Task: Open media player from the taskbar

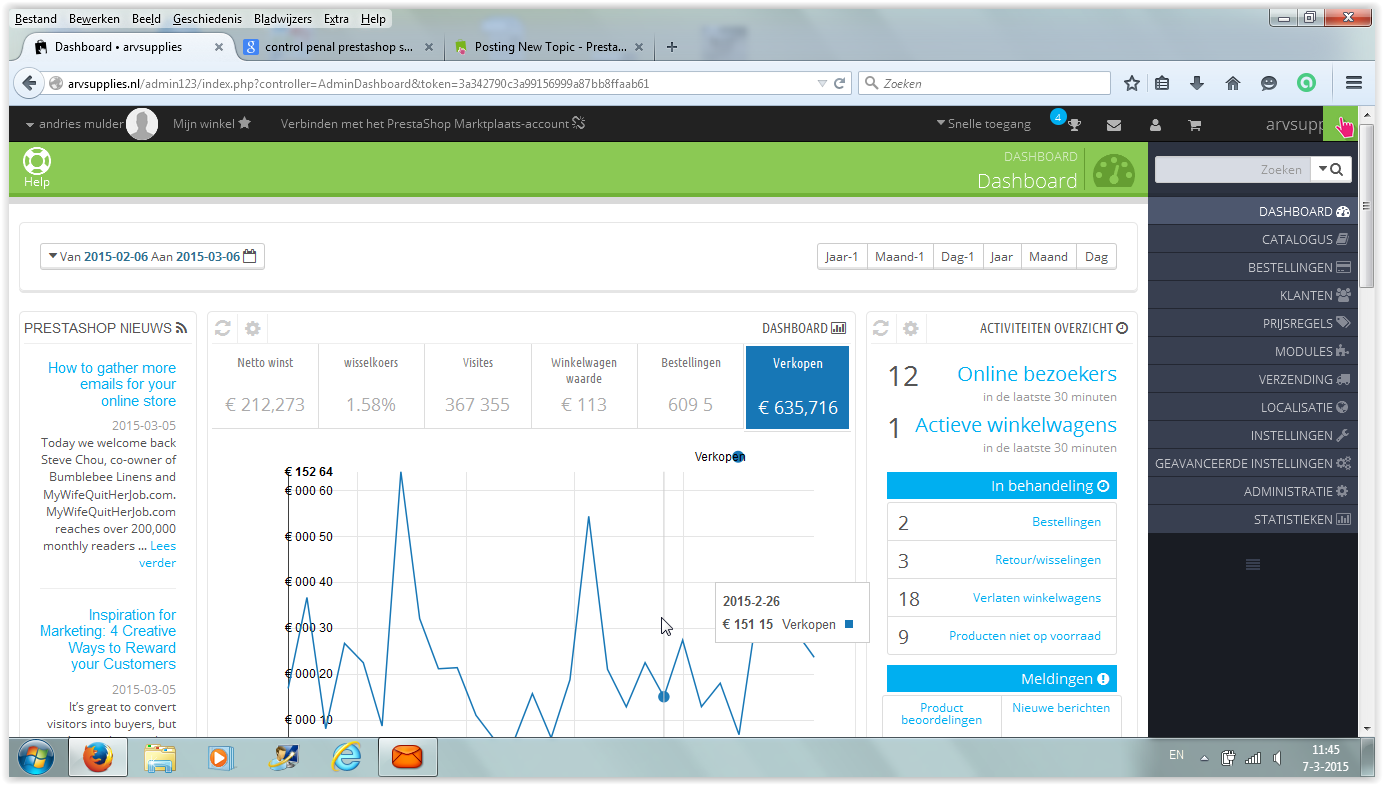Action: click(x=221, y=759)
